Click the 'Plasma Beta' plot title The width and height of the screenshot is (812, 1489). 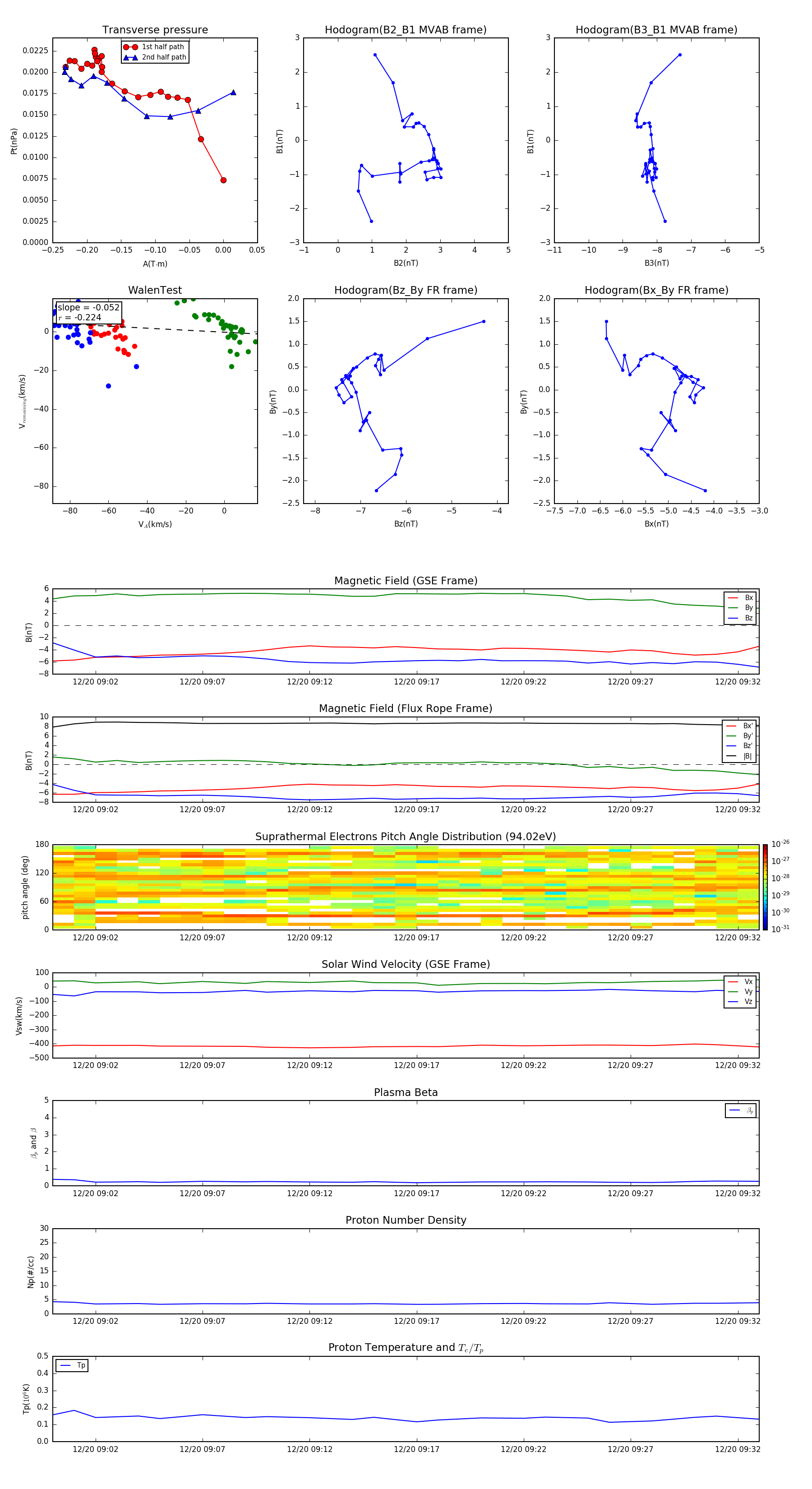point(406,1092)
